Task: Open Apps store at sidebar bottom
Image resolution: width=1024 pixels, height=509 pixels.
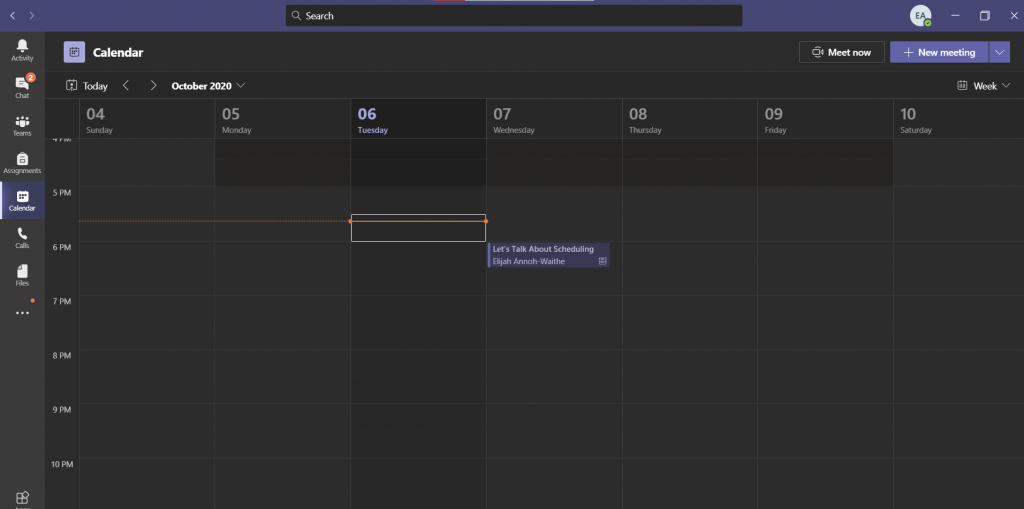Action: [22, 498]
